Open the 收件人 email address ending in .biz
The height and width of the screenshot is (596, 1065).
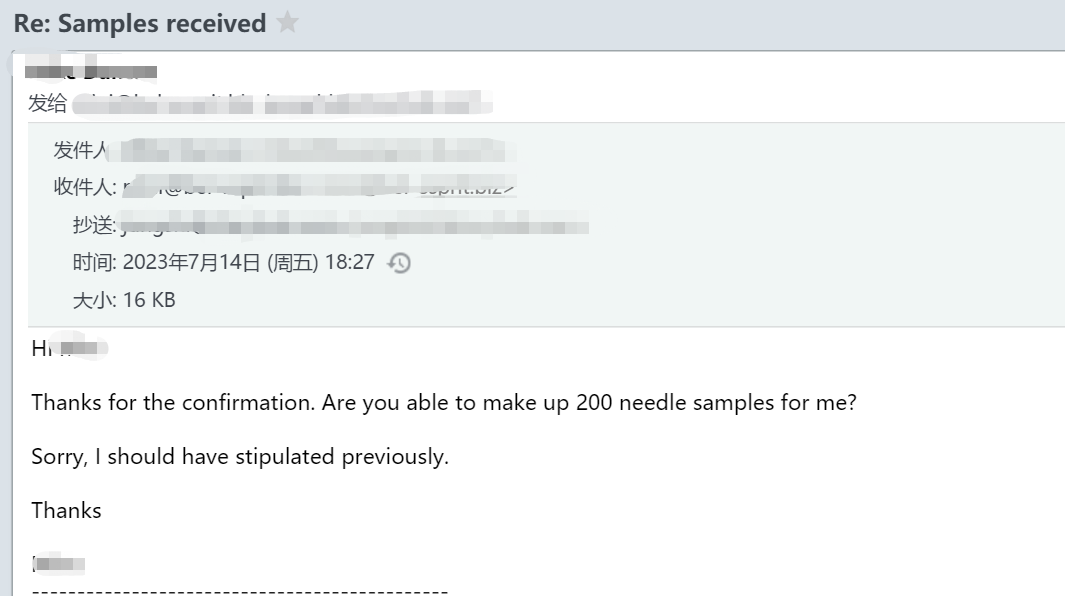(319, 187)
